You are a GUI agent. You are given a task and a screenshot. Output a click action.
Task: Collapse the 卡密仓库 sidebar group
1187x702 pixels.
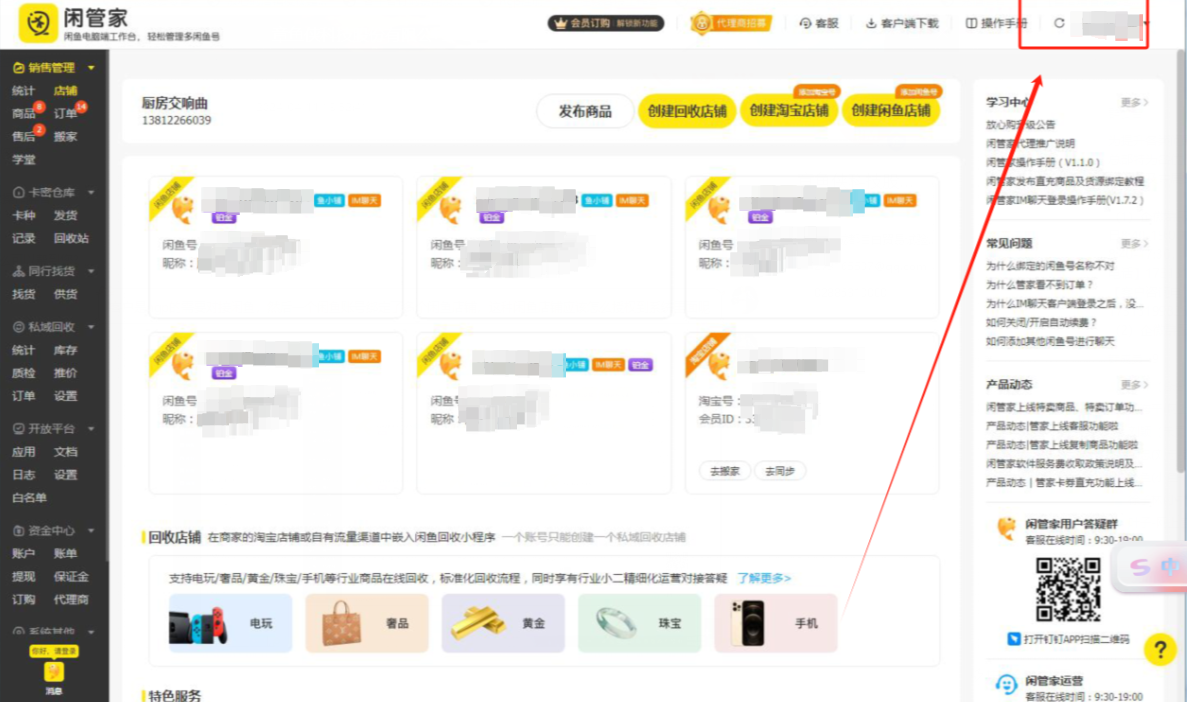pos(91,192)
